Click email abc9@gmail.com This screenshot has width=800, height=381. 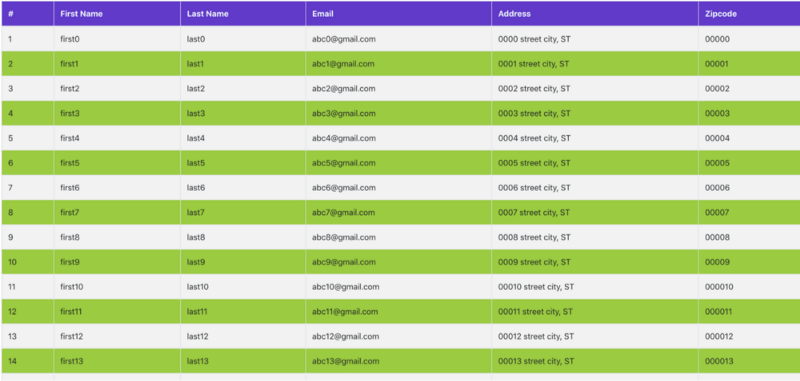pyautogui.click(x=344, y=262)
